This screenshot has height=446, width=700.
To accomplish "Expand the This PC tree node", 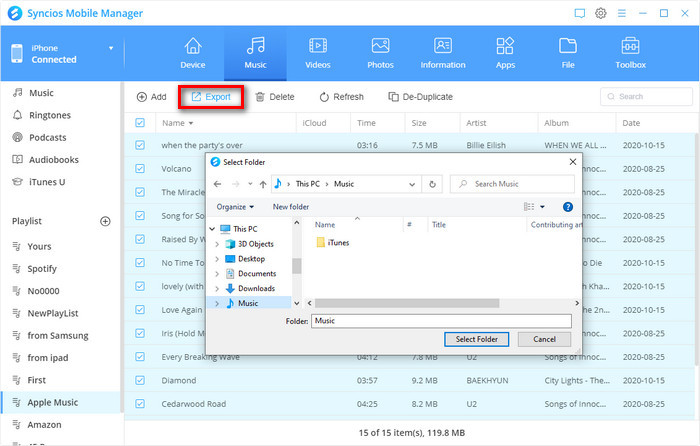I will coord(211,229).
